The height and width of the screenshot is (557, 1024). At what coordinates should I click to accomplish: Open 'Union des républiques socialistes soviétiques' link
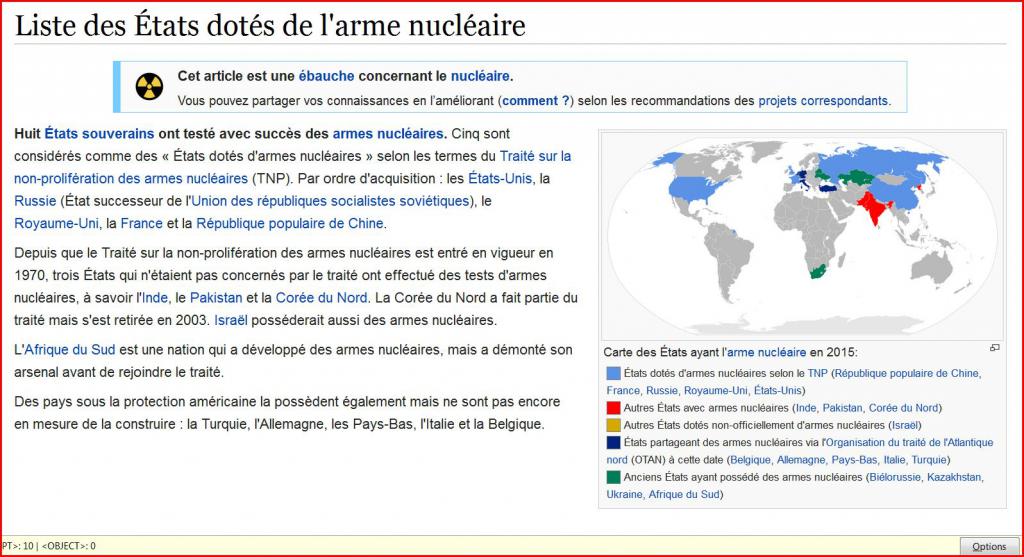click(330, 201)
